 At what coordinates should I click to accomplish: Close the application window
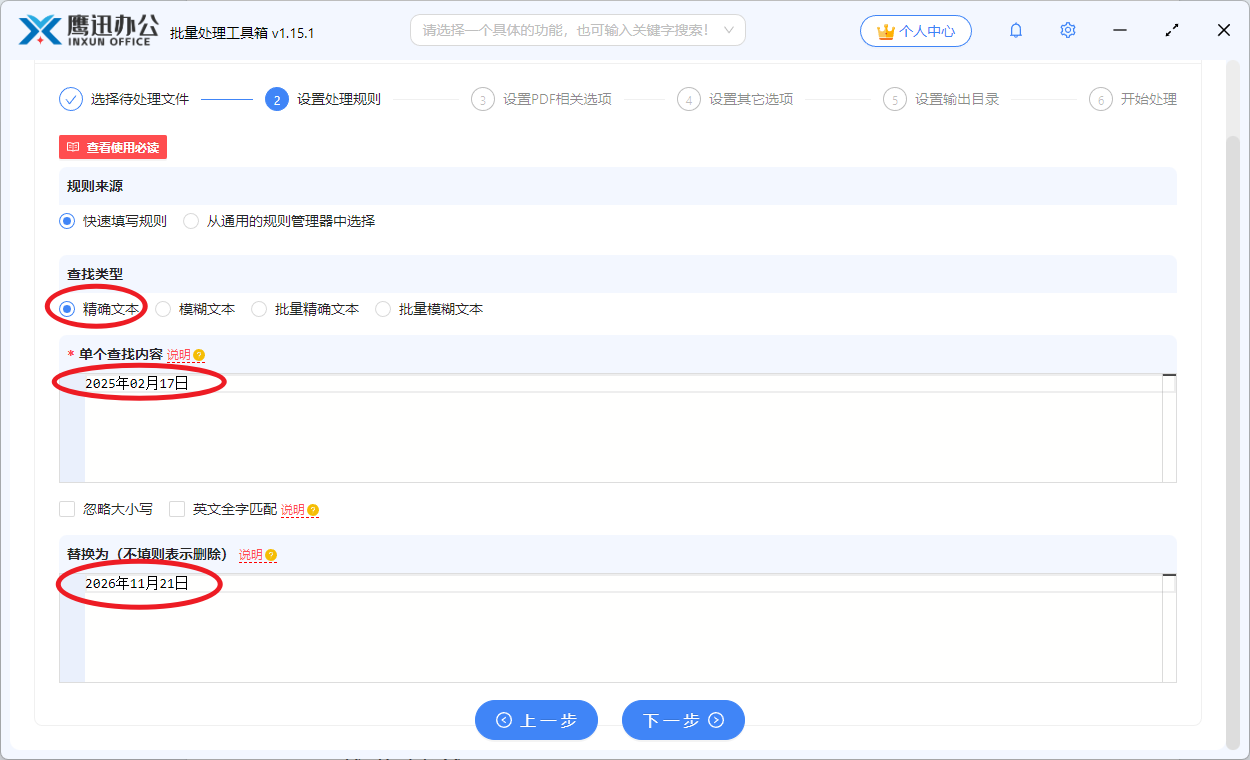tap(1224, 31)
